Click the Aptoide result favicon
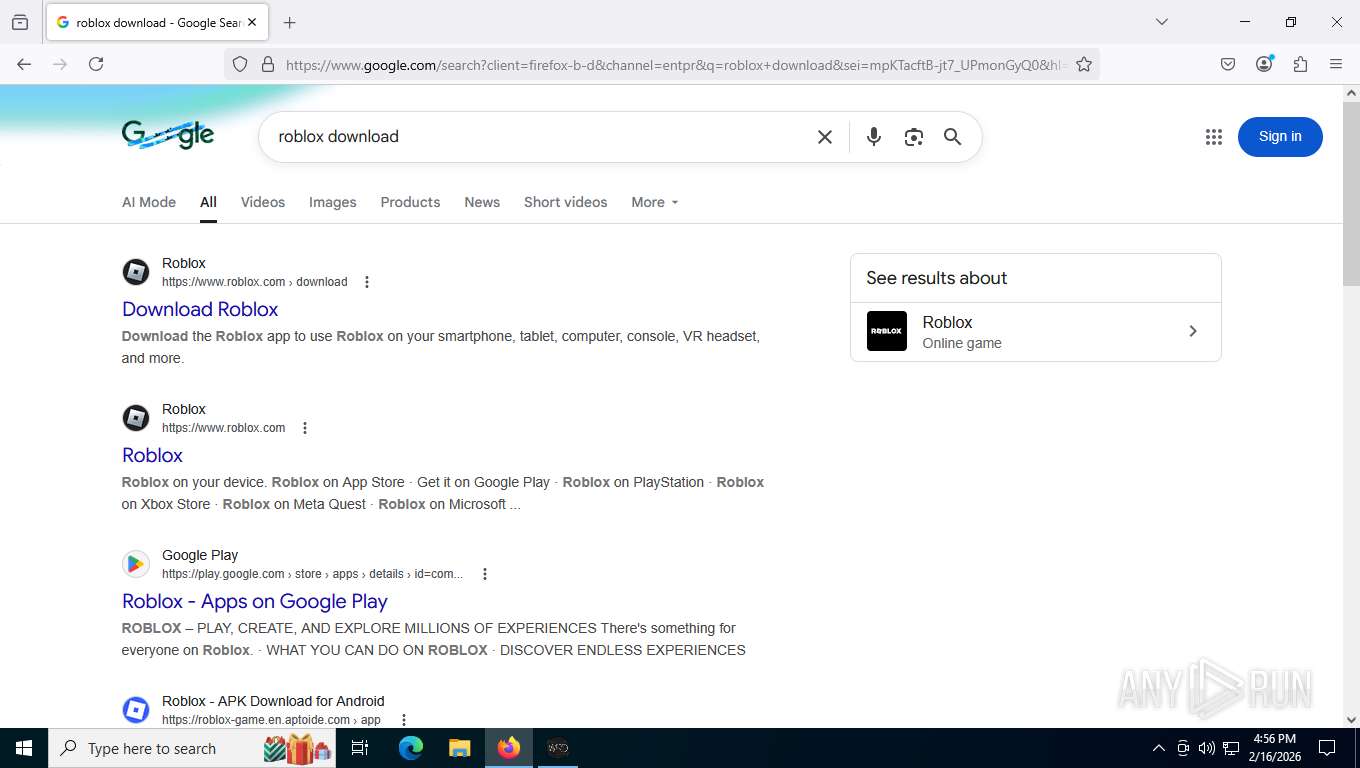 (136, 710)
